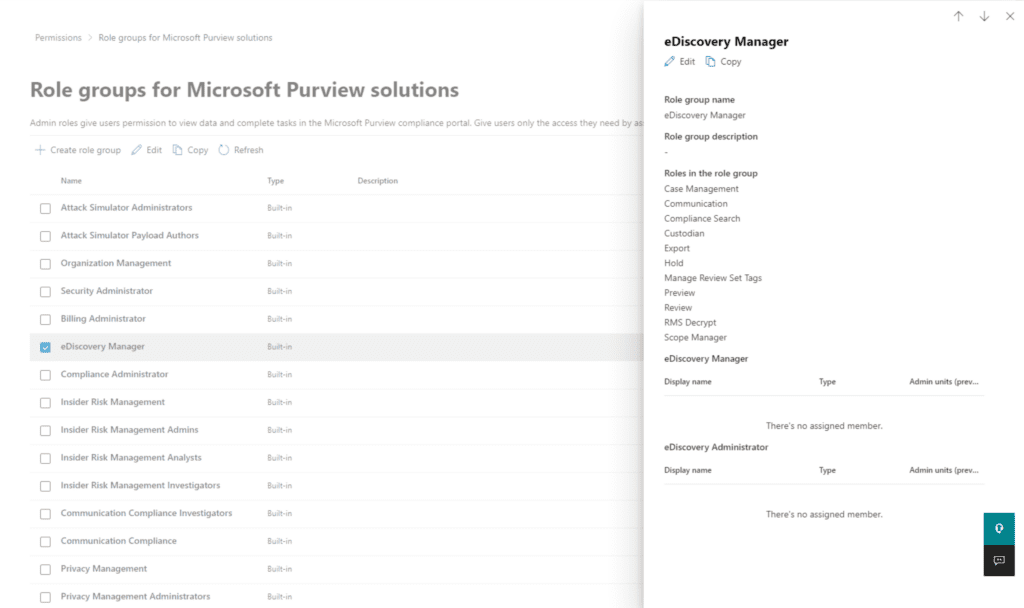
Task: Click the Copy label in the list toolbar
Action: tap(198, 150)
